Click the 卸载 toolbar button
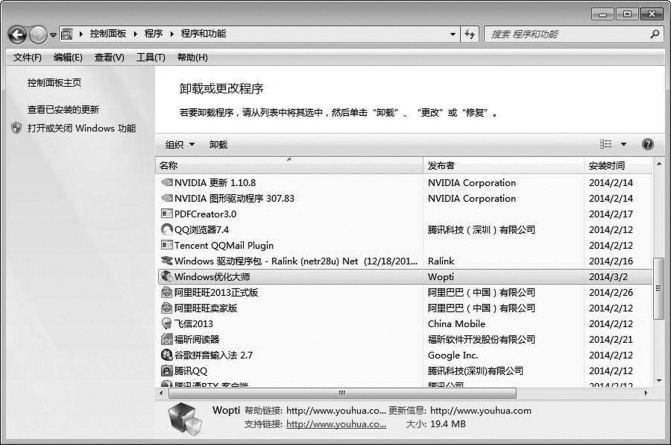 pos(218,145)
